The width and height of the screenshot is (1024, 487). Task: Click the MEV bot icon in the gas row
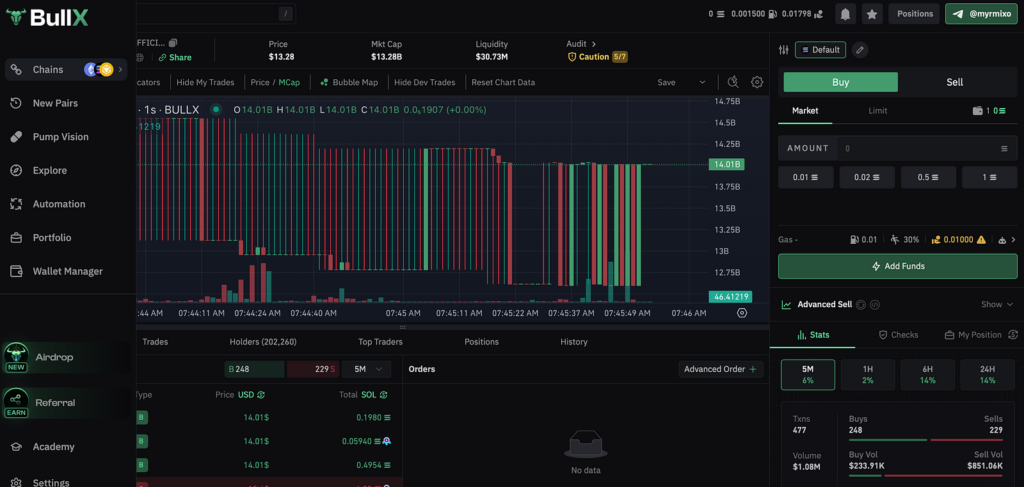[1002, 240]
